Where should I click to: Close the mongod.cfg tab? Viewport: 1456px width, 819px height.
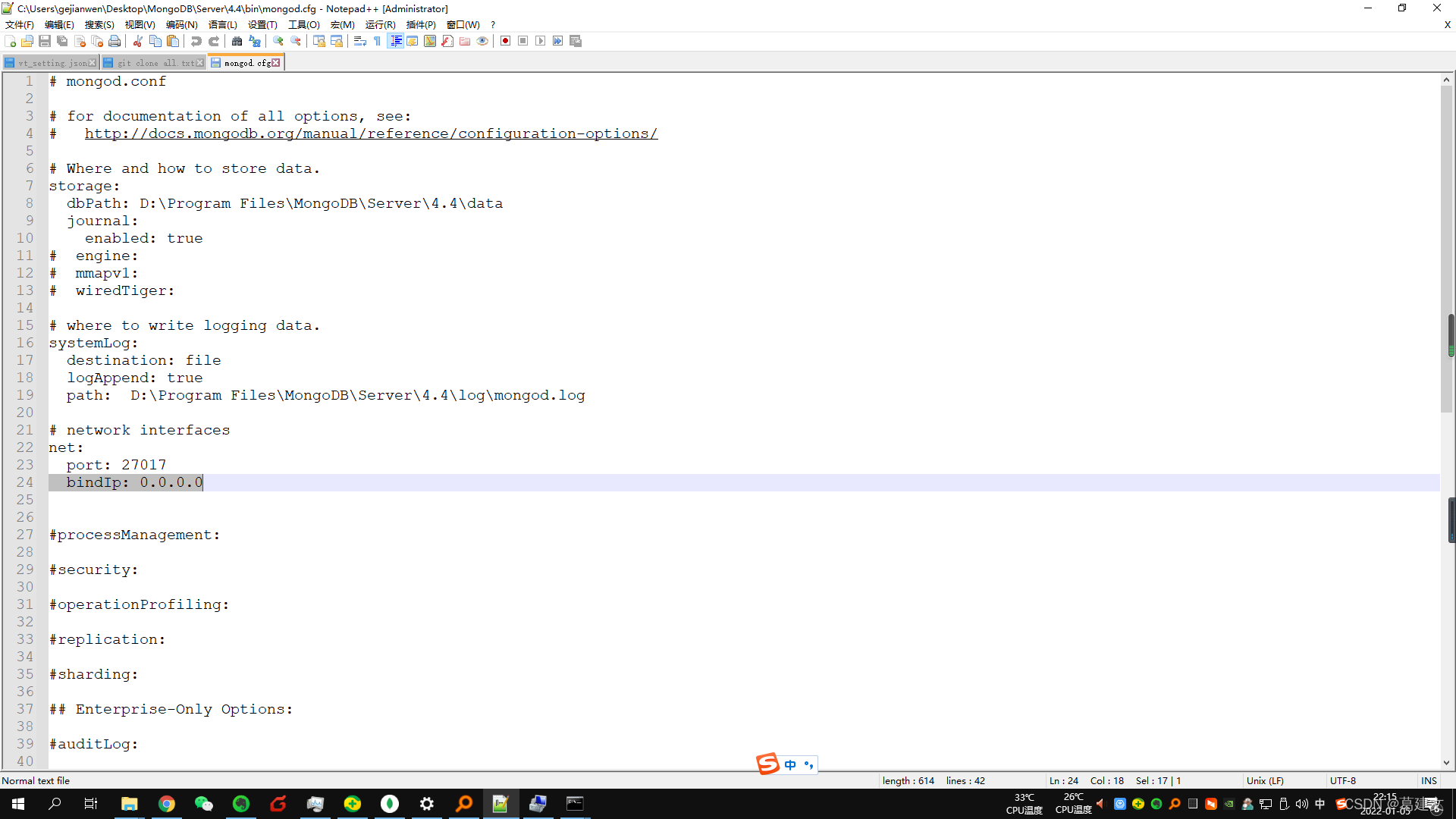point(276,63)
